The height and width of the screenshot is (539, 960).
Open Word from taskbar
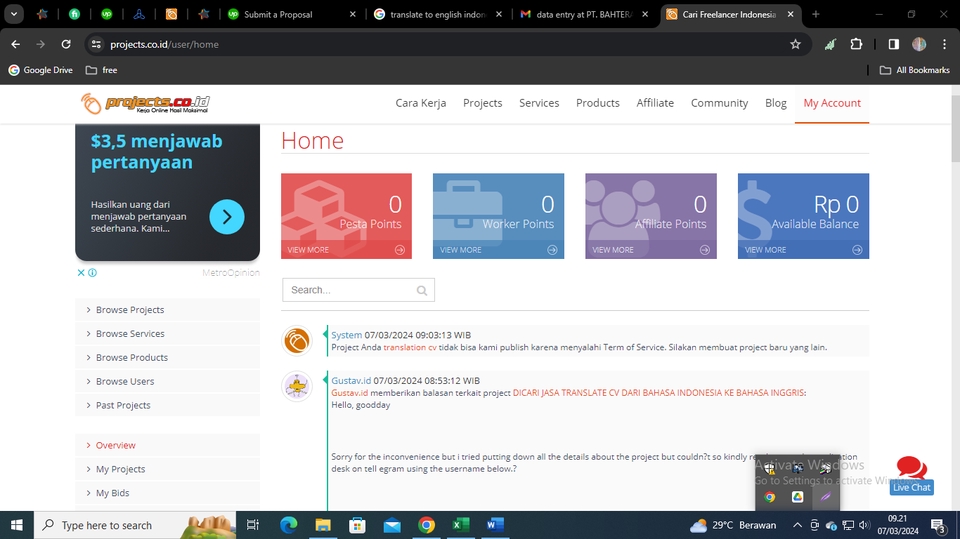tap(495, 525)
